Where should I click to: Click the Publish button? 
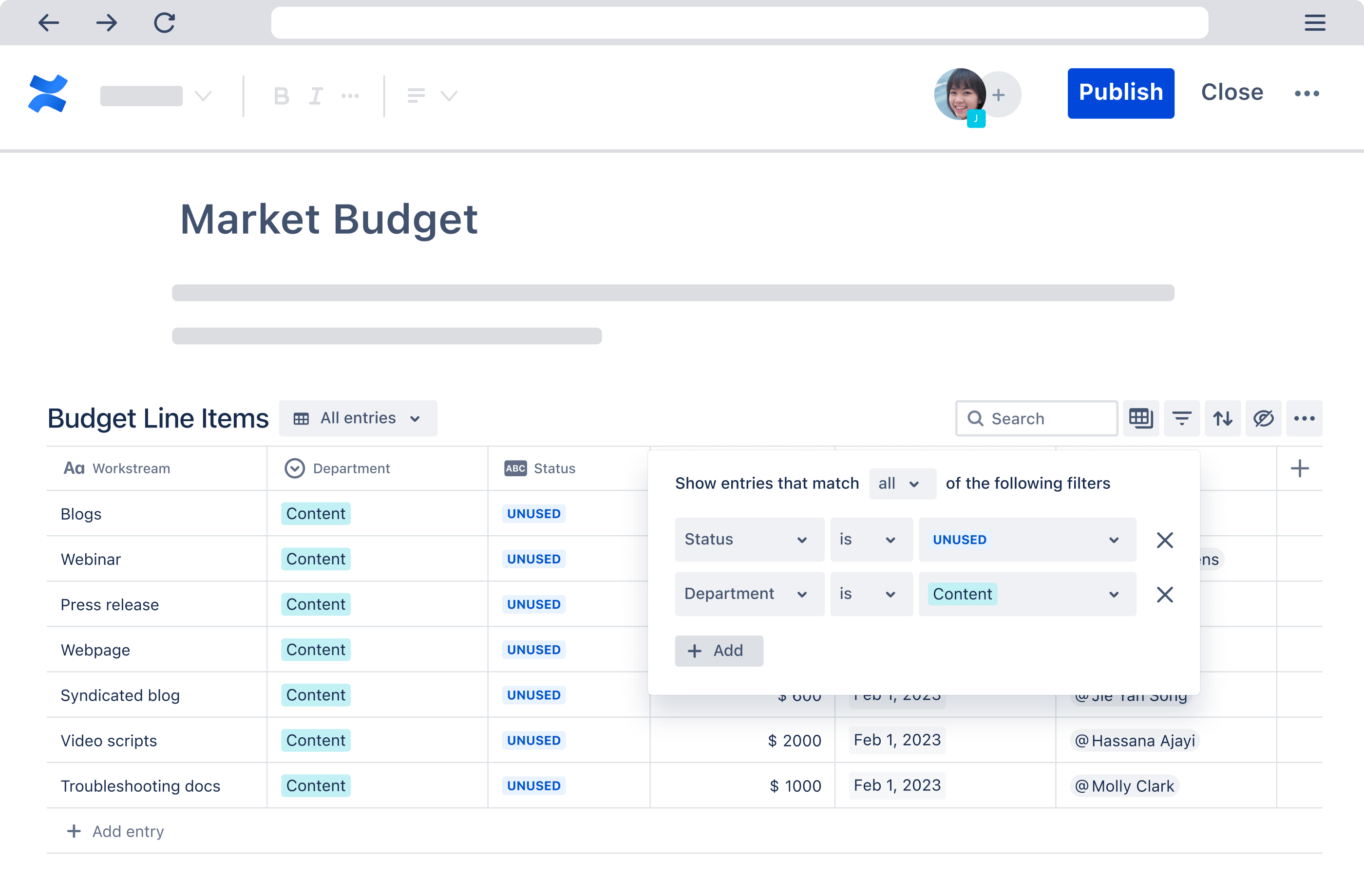coord(1120,93)
